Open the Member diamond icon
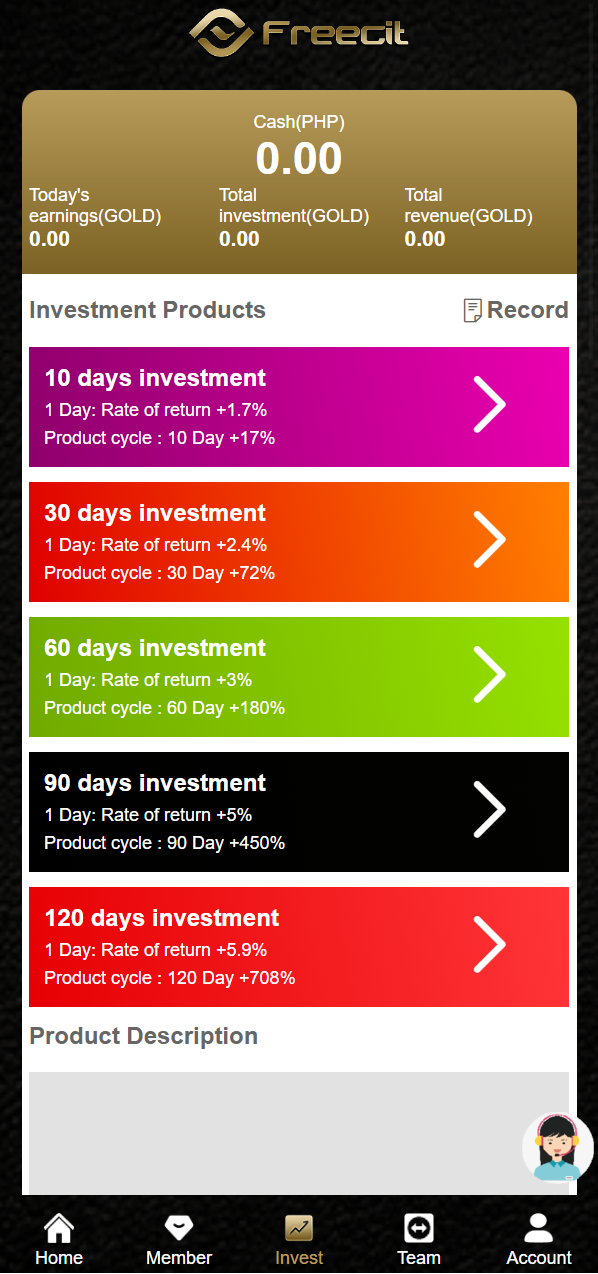The width and height of the screenshot is (598, 1274). (x=179, y=1227)
